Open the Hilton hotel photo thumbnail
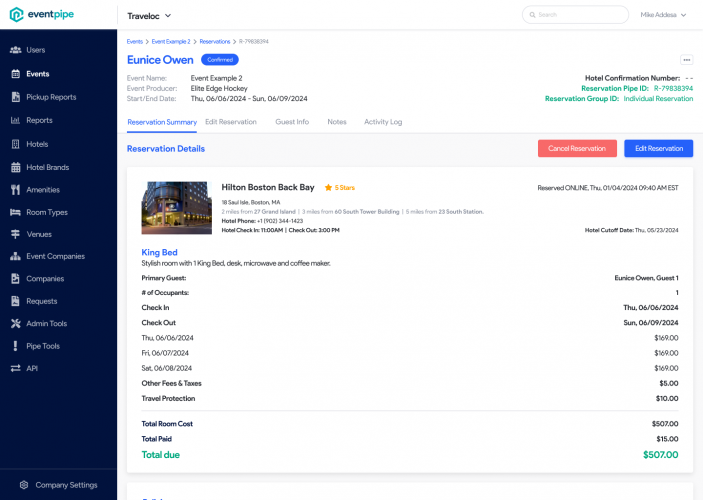This screenshot has height=500, width=703. tap(177, 208)
